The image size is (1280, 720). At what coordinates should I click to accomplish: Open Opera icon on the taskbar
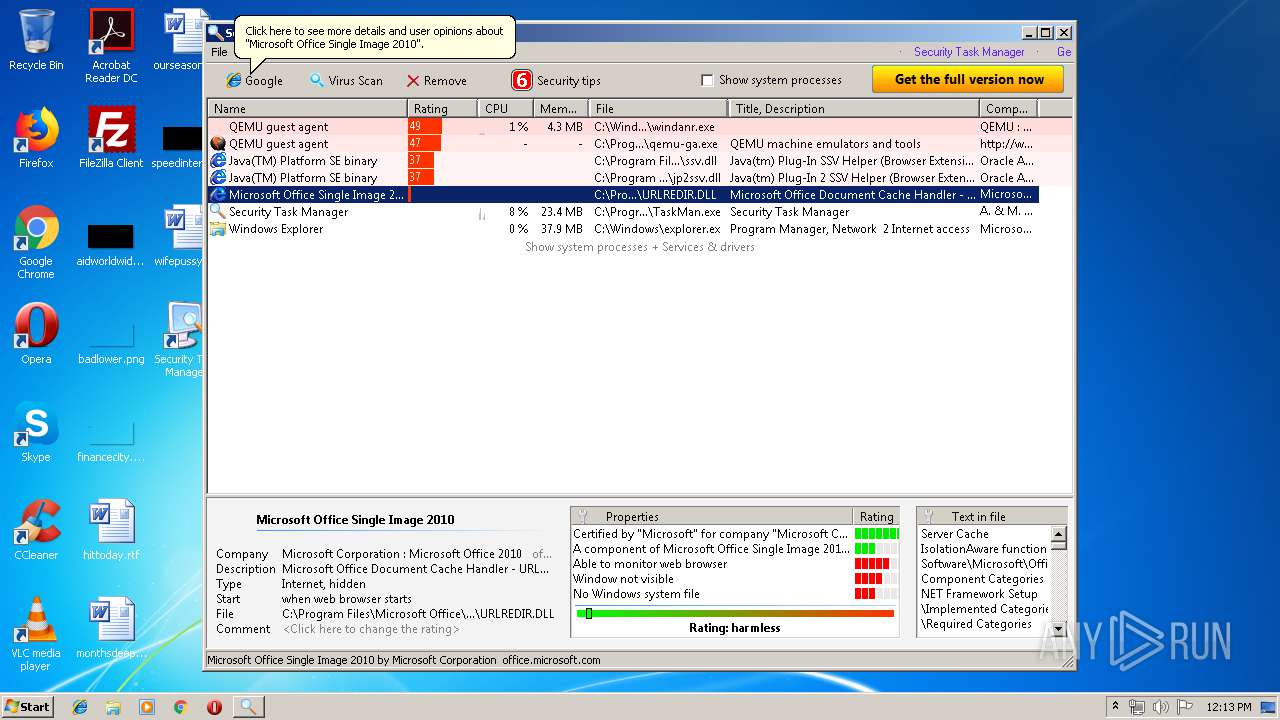pos(214,707)
